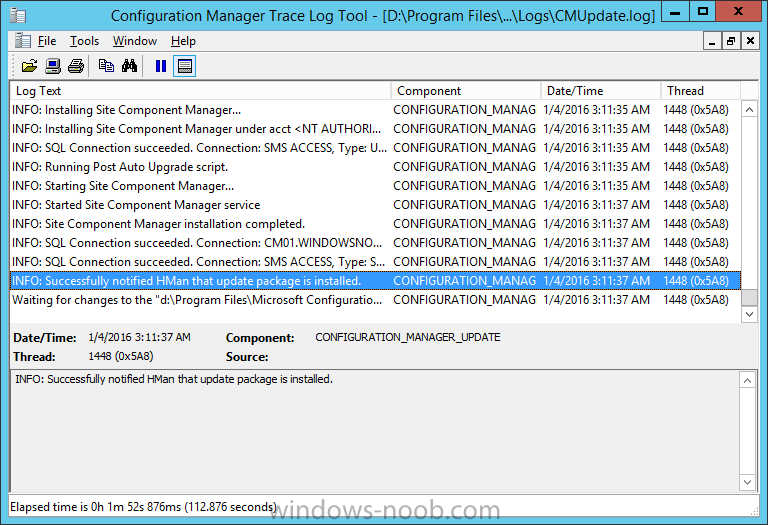This screenshot has height=525, width=768.
Task: Copy selected lines toolbar icon
Action: click(x=106, y=66)
